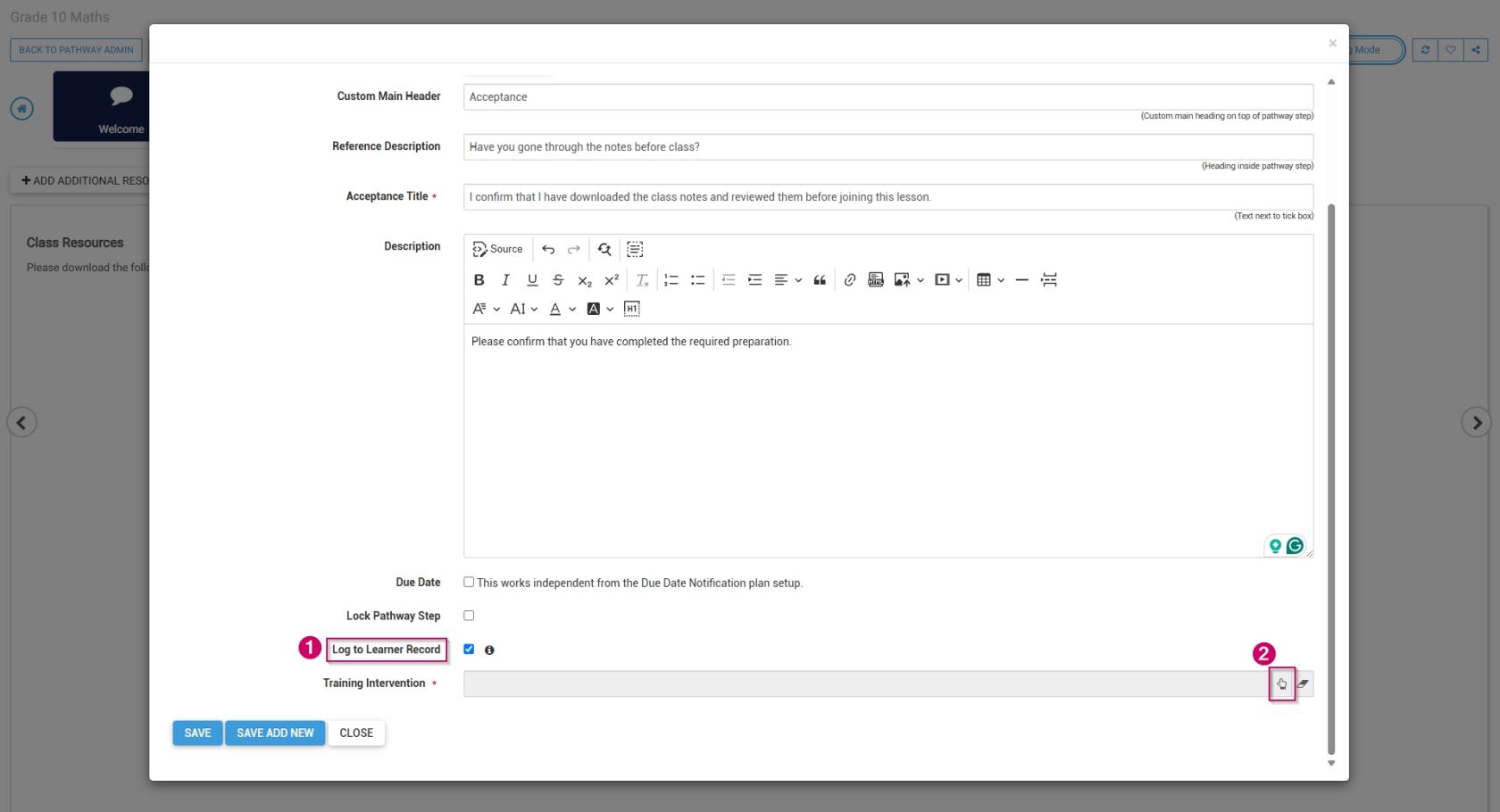Toggle italic formatting

pyautogui.click(x=505, y=280)
